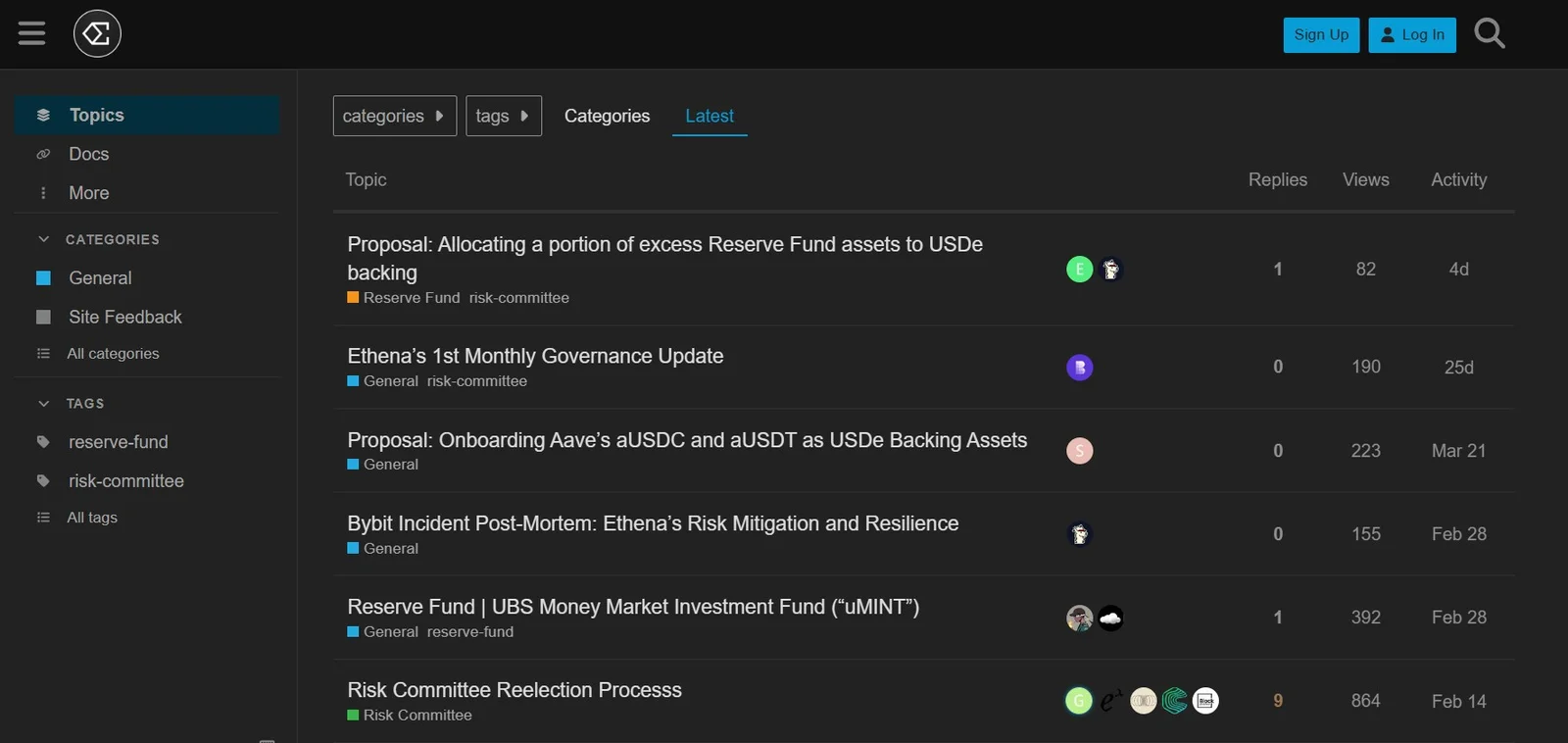This screenshot has height=743, width=1568.
Task: Click grey Site Feedback category square
Action: pos(43,317)
